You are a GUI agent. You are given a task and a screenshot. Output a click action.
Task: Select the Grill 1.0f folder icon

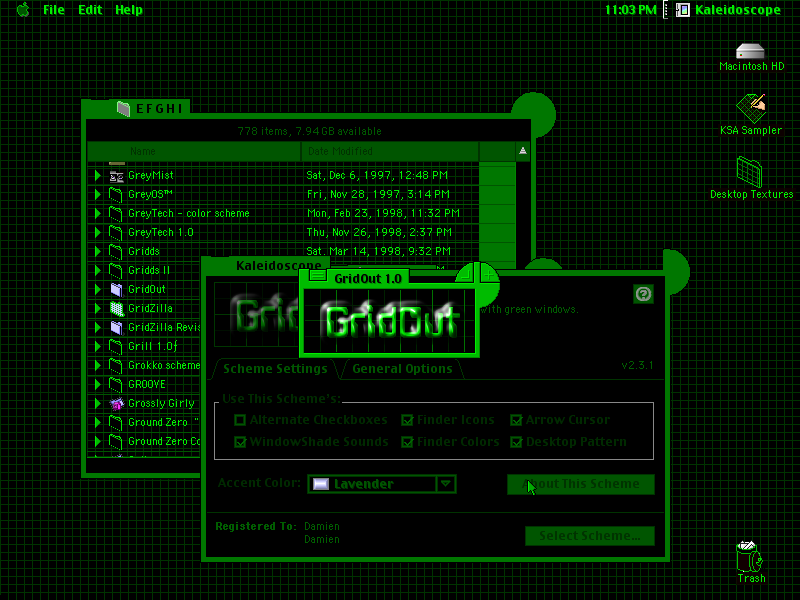point(116,347)
